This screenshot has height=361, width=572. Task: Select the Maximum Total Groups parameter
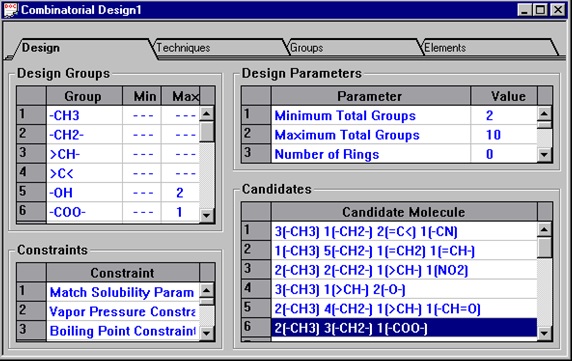click(x=371, y=135)
